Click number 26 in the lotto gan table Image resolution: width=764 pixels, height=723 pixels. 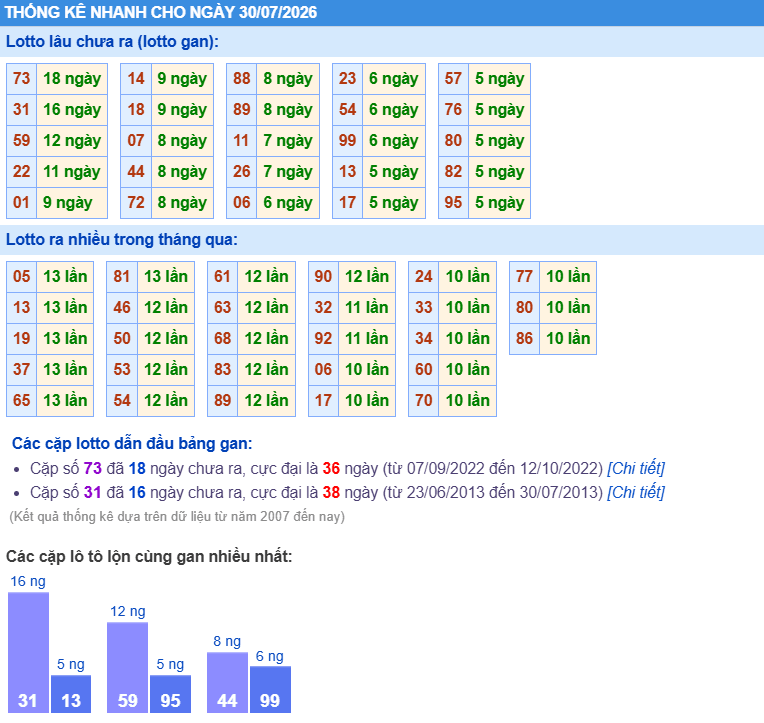[x=242, y=172]
